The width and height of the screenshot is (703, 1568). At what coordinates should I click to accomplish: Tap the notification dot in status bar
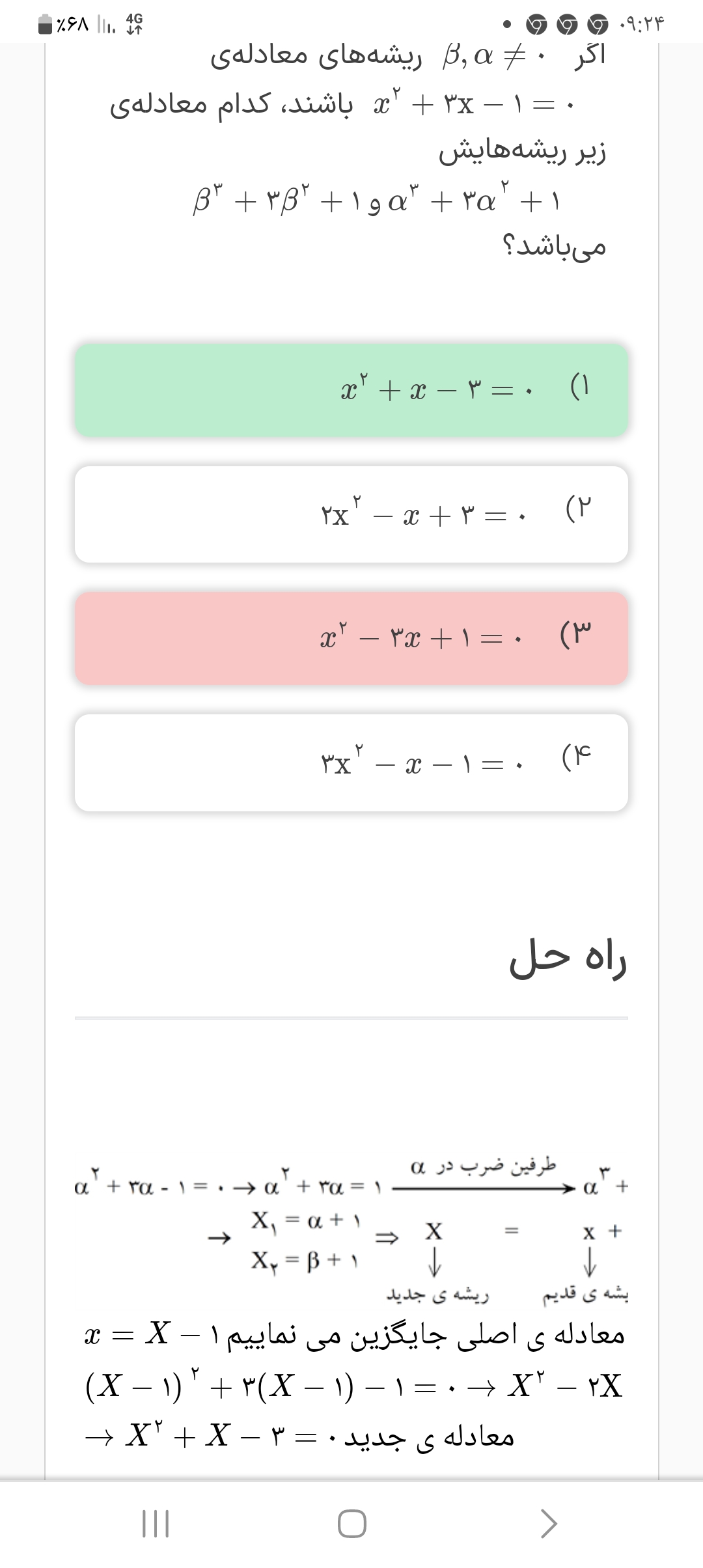point(508,25)
